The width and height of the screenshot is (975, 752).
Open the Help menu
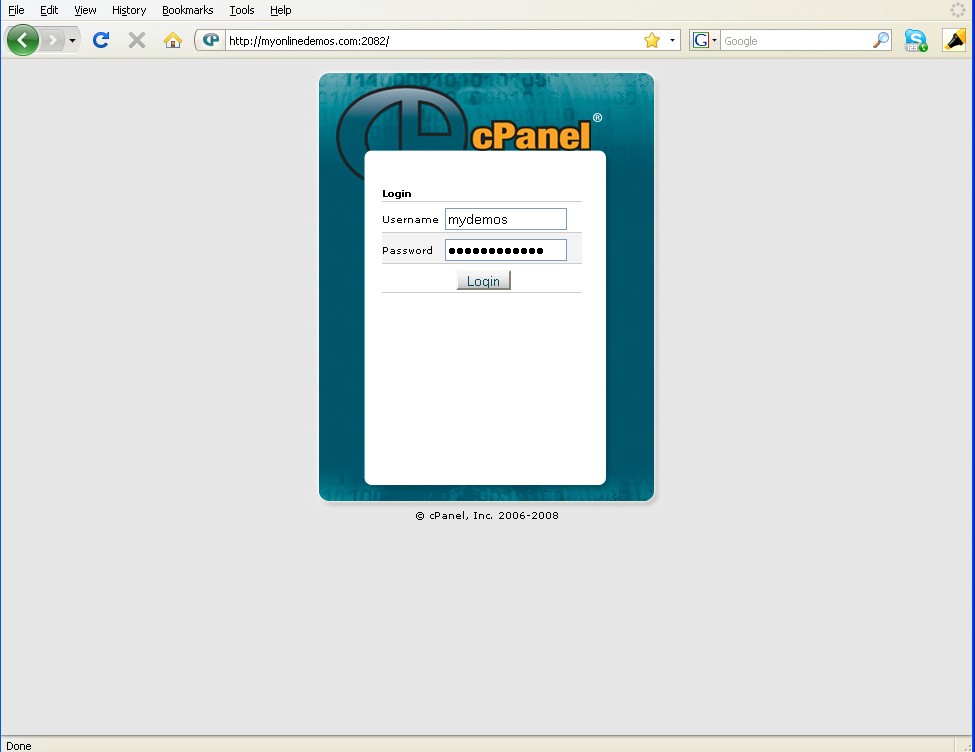click(280, 10)
